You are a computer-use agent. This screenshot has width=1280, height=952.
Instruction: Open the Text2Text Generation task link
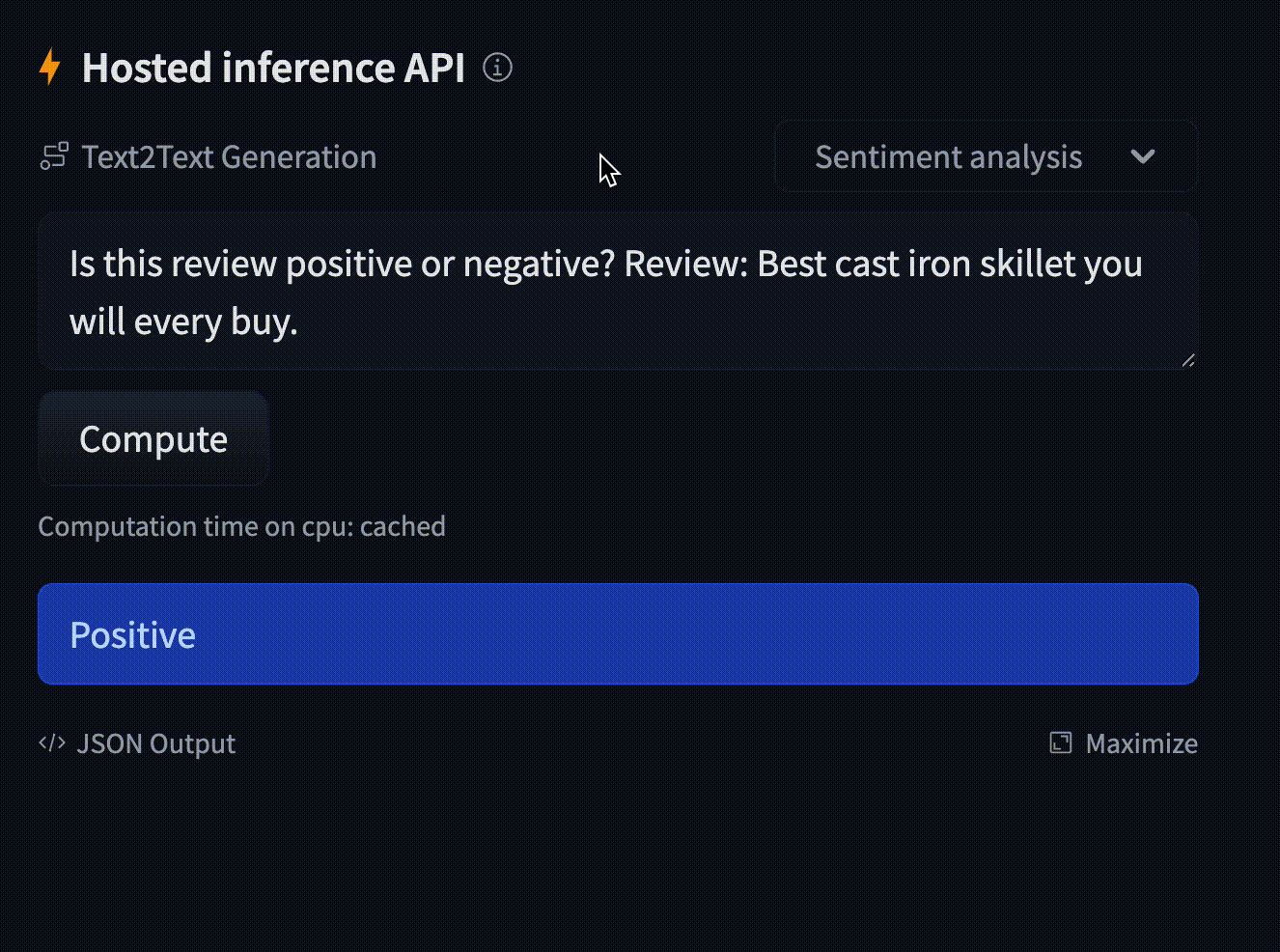[229, 156]
